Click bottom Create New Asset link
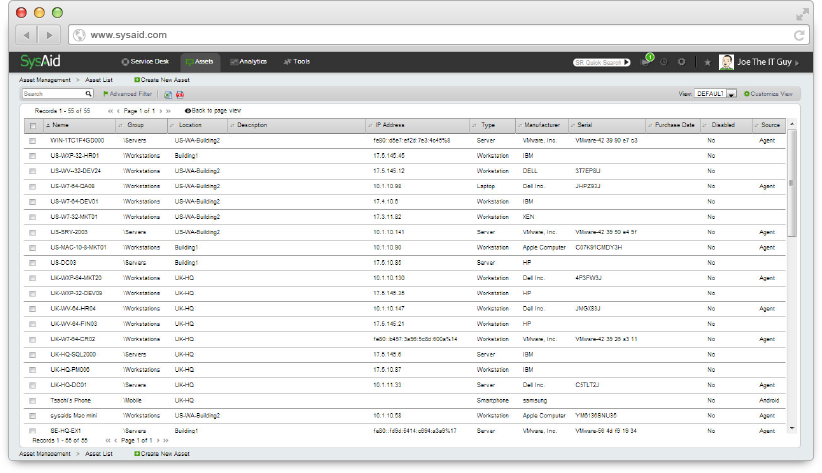Image resolution: width=822 pixels, height=473 pixels. [x=161, y=454]
